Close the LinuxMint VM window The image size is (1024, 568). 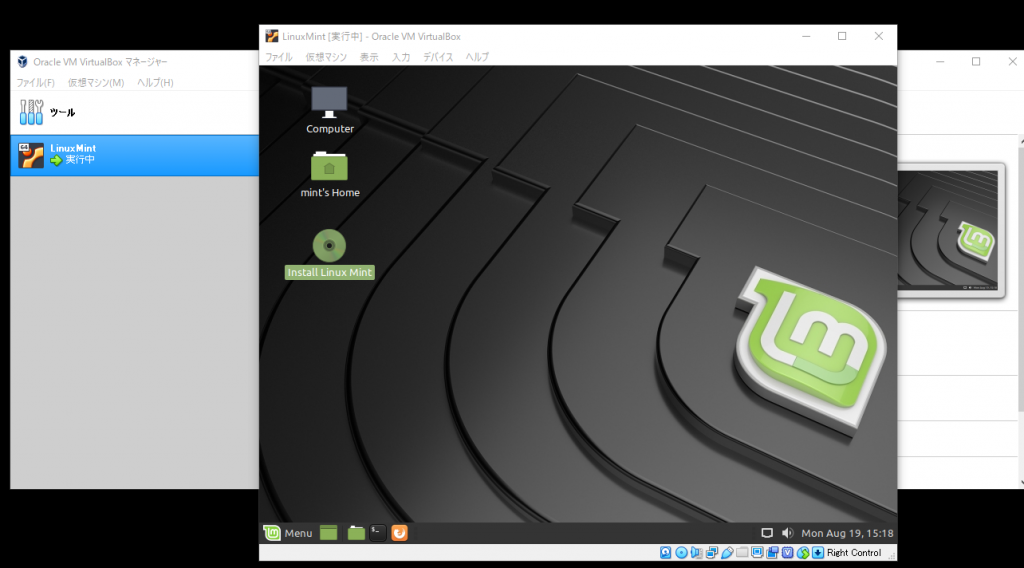[878, 37]
